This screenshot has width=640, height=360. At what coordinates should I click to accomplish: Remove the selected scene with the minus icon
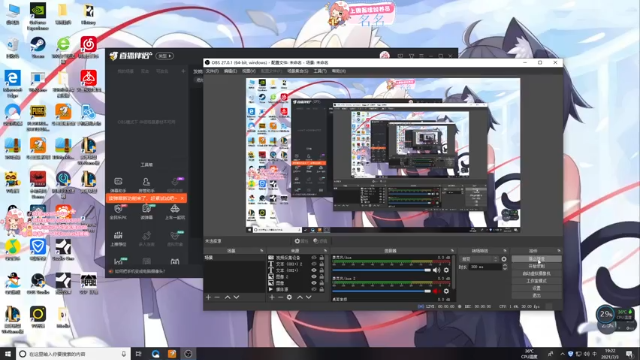pos(217,298)
